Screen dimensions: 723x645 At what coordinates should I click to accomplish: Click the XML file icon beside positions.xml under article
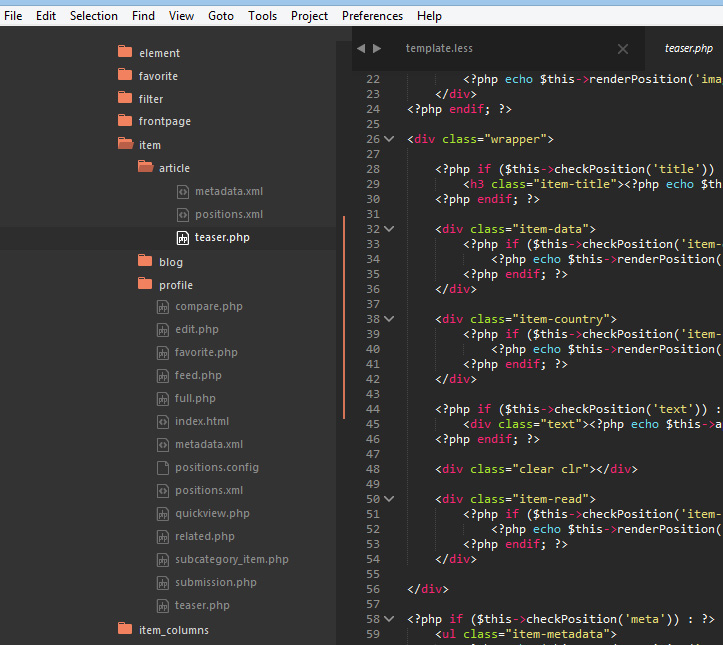pyautogui.click(x=183, y=214)
